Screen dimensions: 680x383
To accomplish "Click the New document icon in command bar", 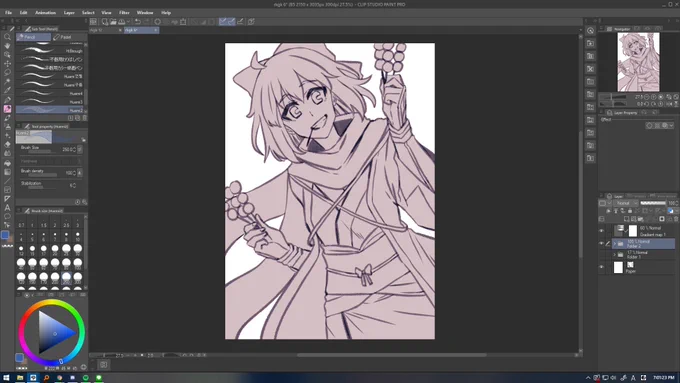I will 105,21.
